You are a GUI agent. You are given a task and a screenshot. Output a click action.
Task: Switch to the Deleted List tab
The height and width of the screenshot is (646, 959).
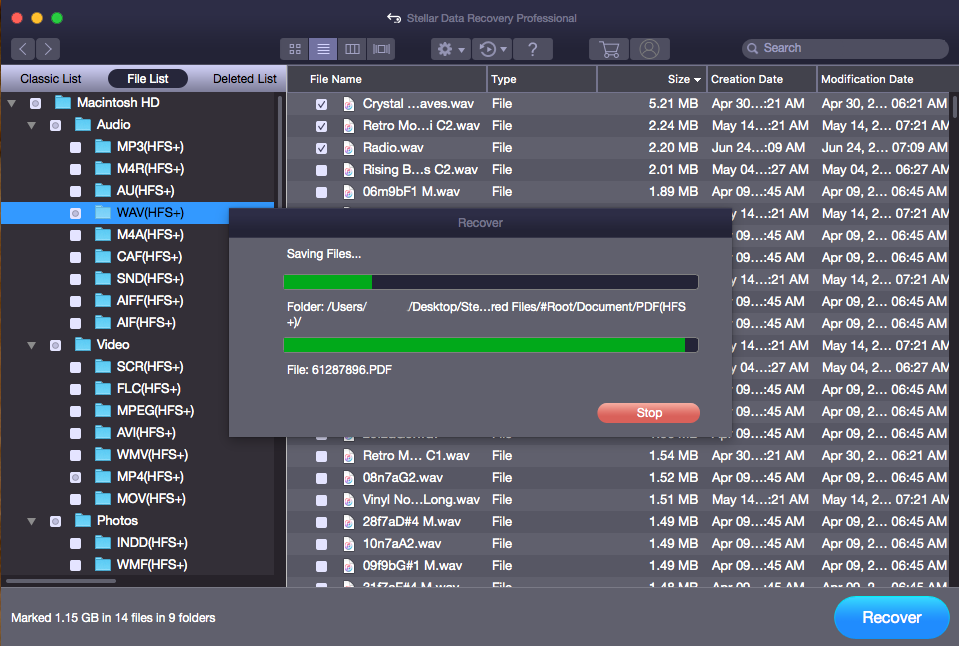[244, 79]
